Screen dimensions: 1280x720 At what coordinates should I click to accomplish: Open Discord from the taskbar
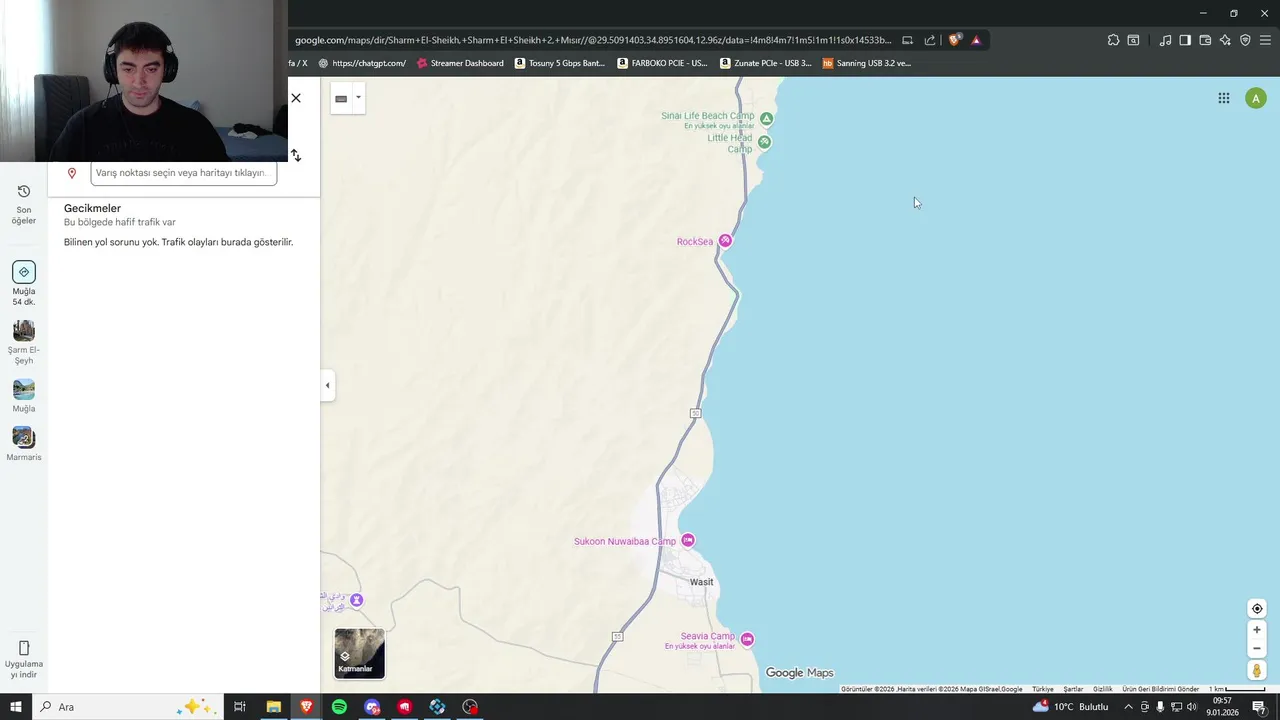click(372, 707)
